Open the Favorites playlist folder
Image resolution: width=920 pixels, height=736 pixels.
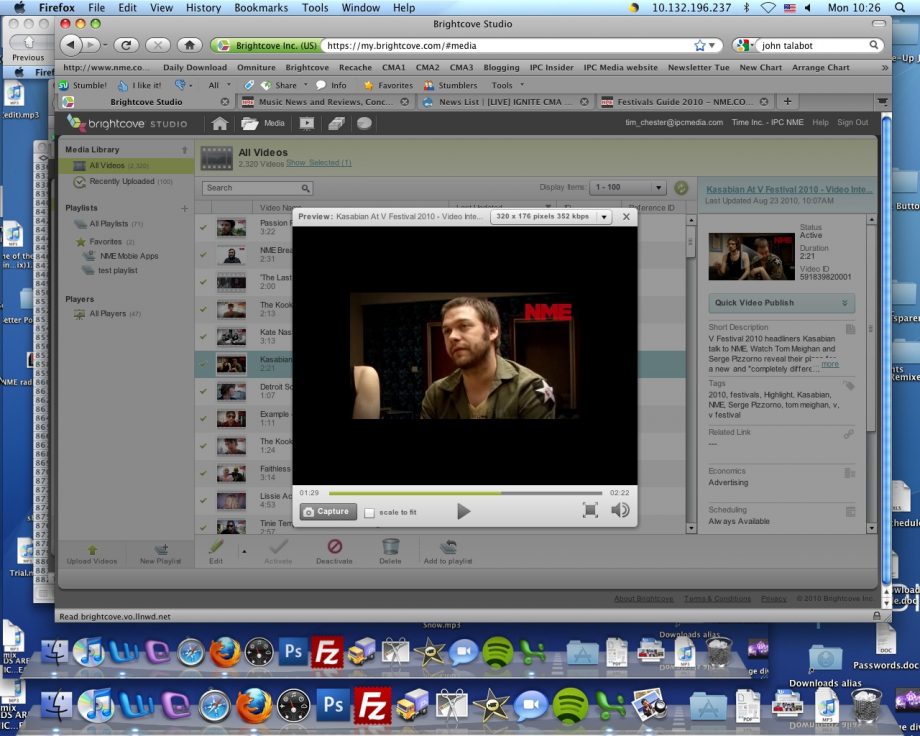tap(105, 242)
